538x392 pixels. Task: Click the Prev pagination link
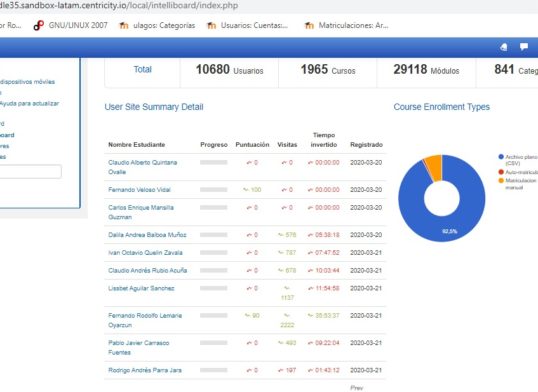356,388
